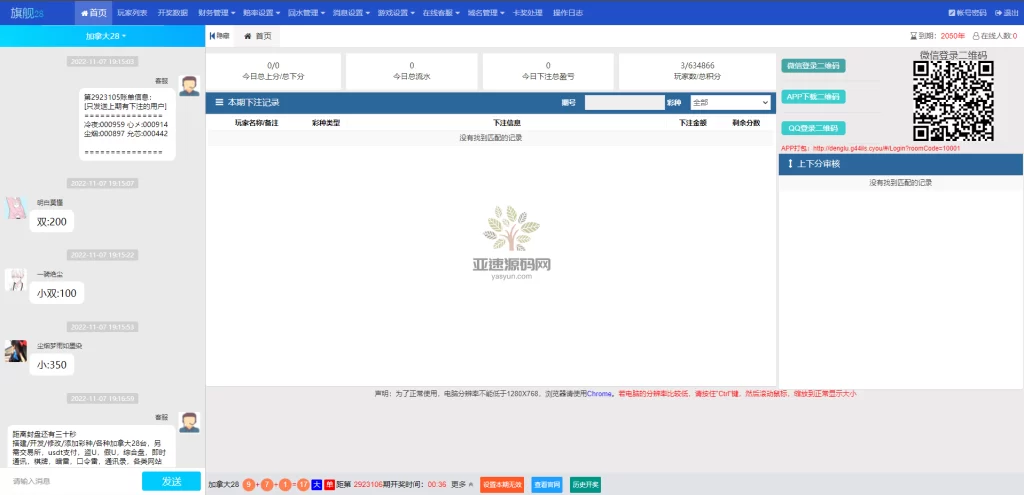Click the 双:200 chat message bubble
This screenshot has height=495, width=1024.
52,221
